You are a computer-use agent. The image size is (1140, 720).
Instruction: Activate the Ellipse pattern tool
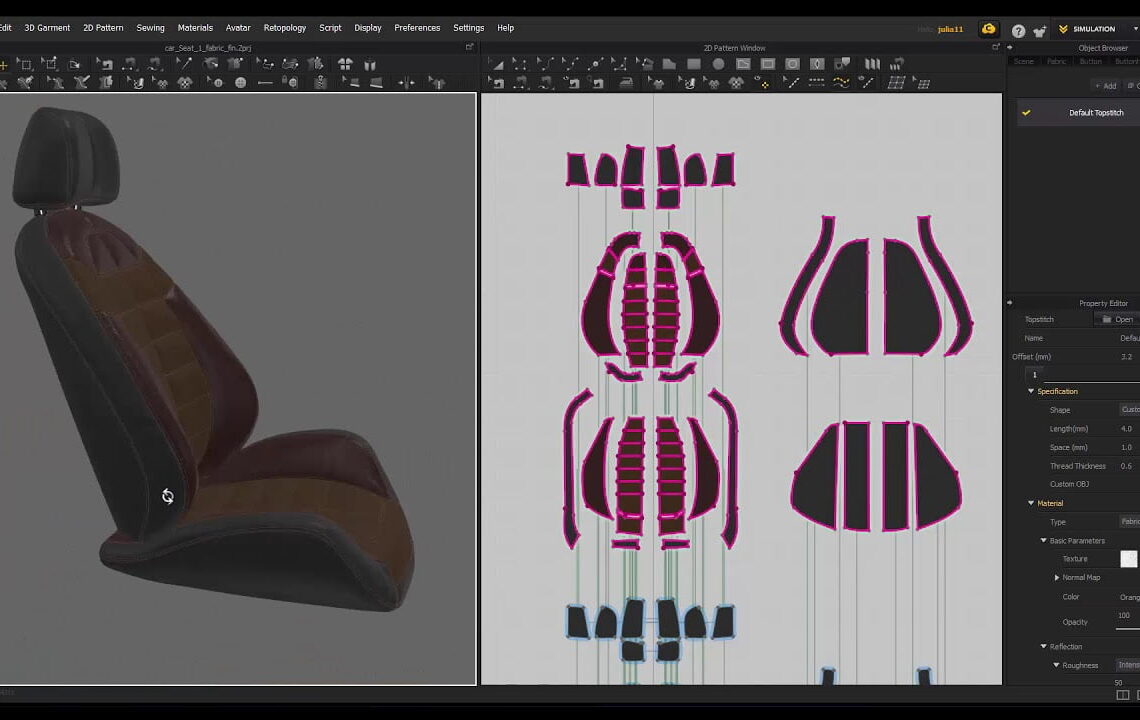tap(718, 64)
